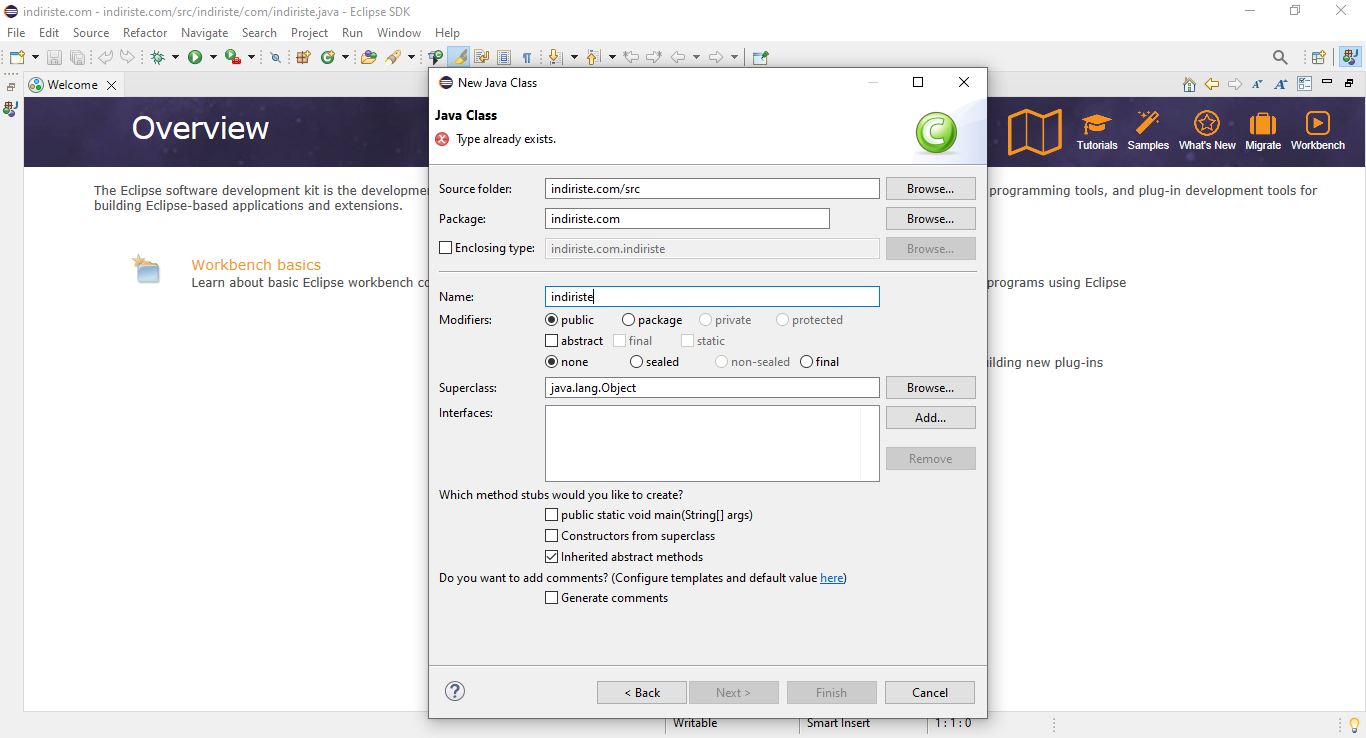The height and width of the screenshot is (738, 1366).
Task: Expand the New wizard dropdown arrow
Action: pyautogui.click(x=36, y=57)
